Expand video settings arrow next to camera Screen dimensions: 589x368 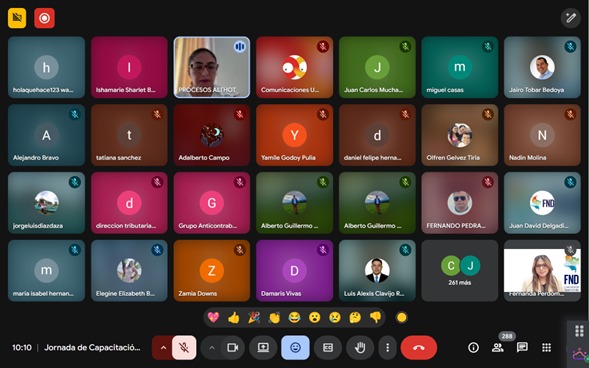click(x=211, y=348)
